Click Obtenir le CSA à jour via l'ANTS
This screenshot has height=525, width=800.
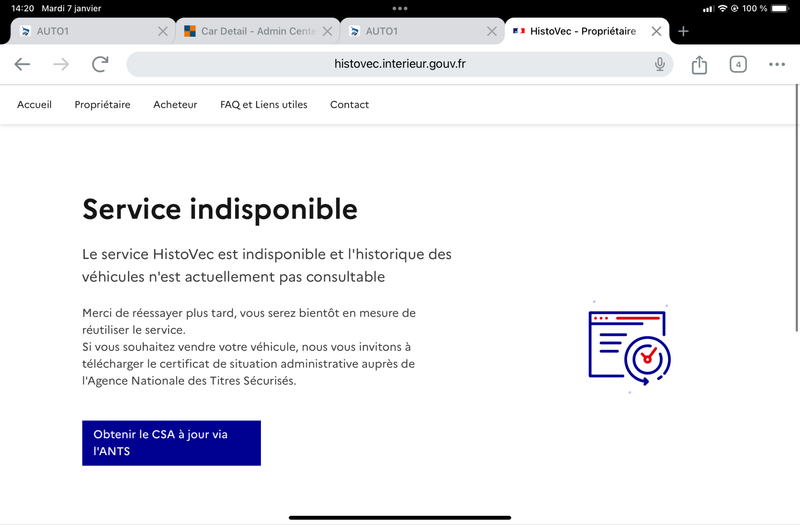point(171,443)
